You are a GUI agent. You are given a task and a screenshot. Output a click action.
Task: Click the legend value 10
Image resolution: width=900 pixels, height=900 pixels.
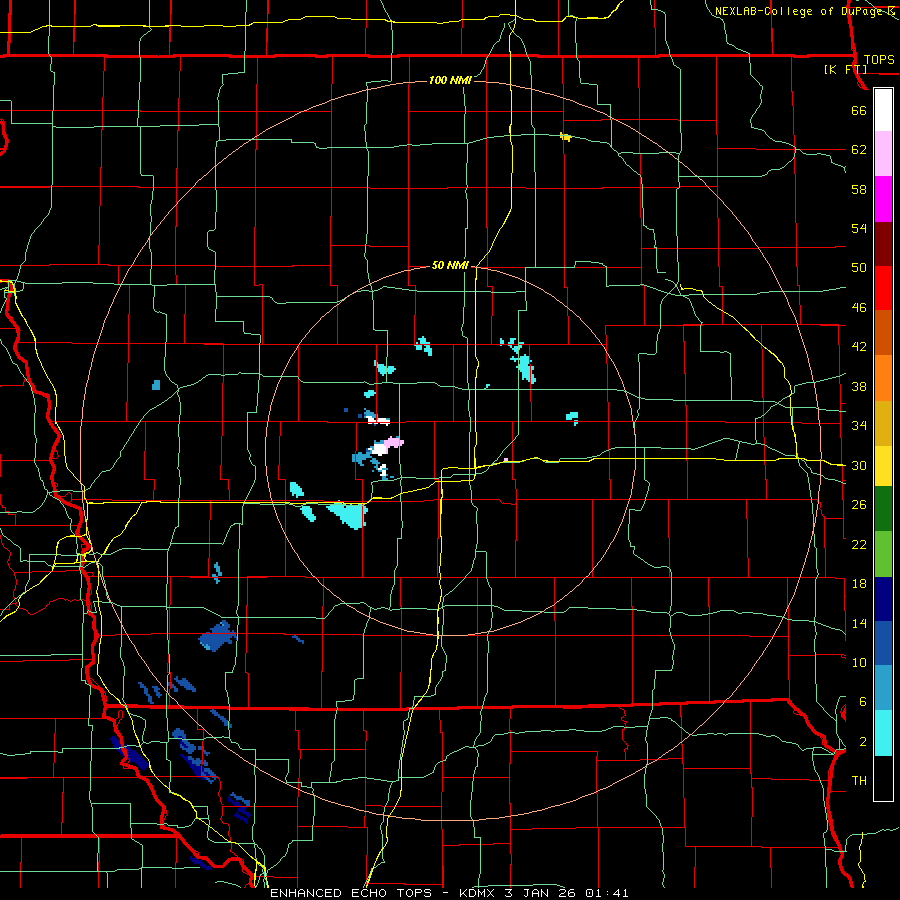click(859, 662)
